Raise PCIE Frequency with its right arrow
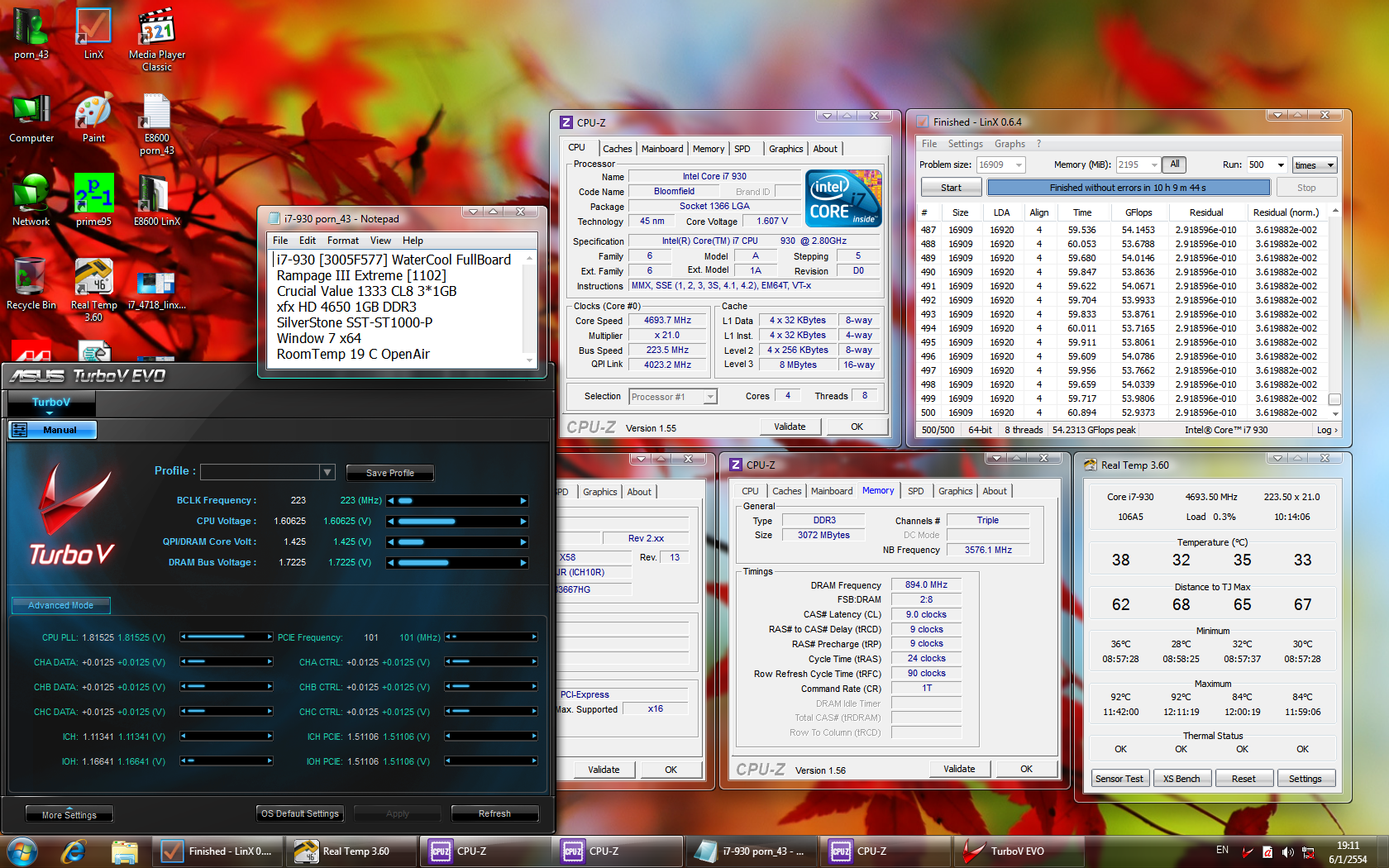Viewport: 1389px width, 868px height. coord(534,637)
